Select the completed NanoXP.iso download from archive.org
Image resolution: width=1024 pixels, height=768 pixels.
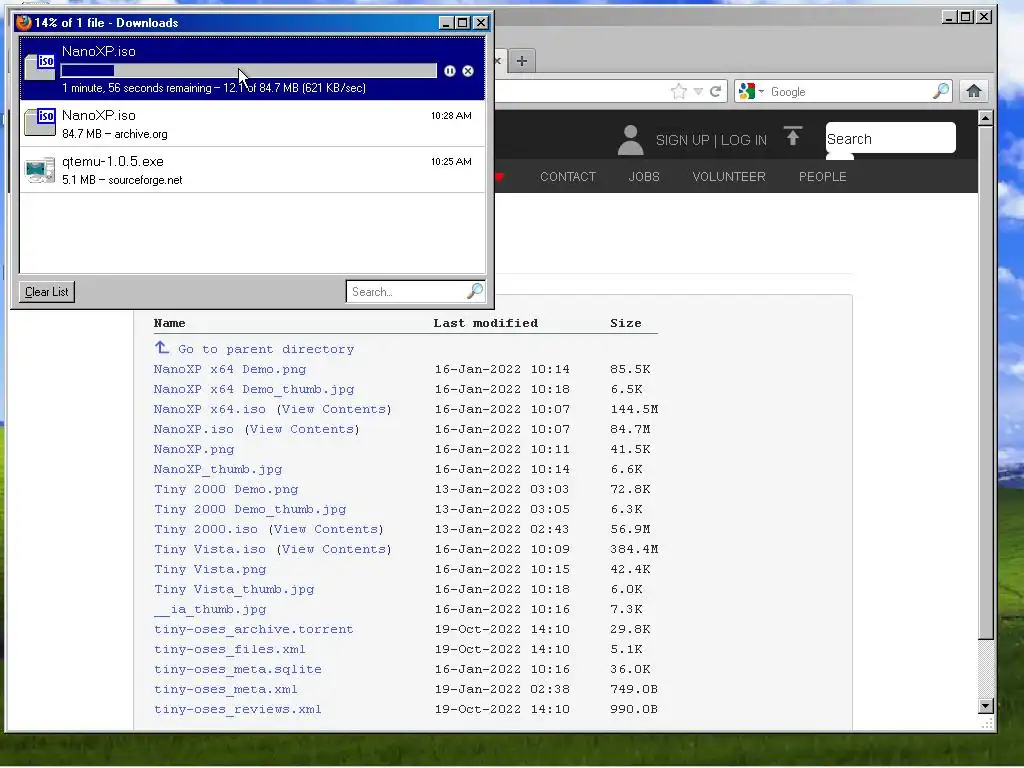(x=252, y=123)
